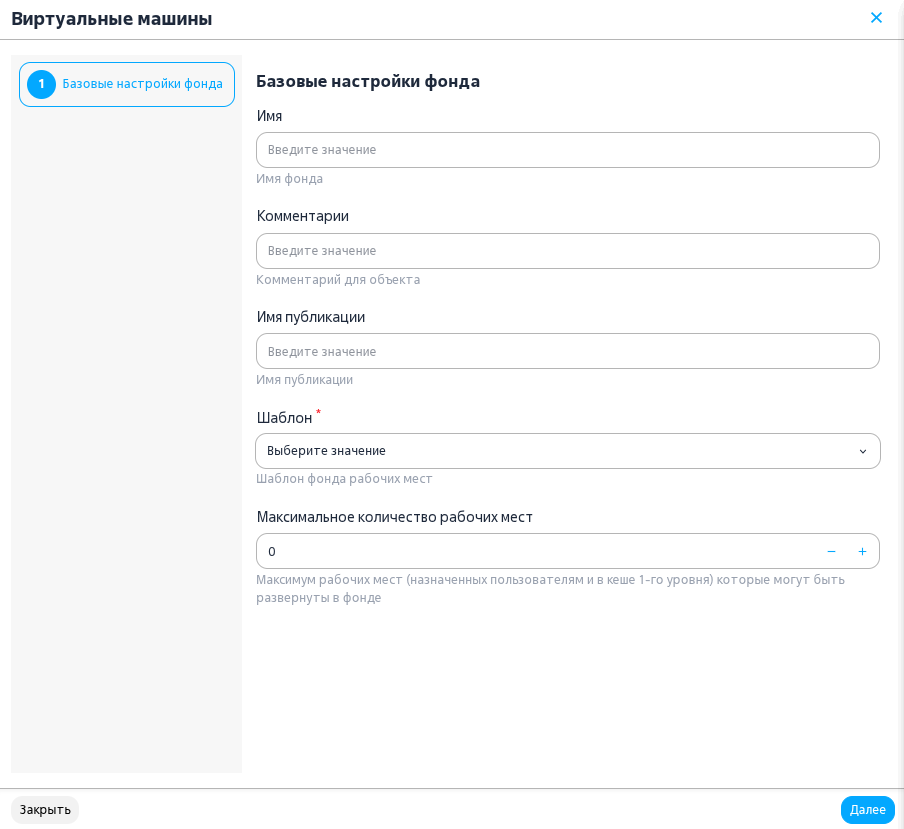Click the Базовые настройки фонда heading
Image resolution: width=904 pixels, height=829 pixels.
(368, 81)
